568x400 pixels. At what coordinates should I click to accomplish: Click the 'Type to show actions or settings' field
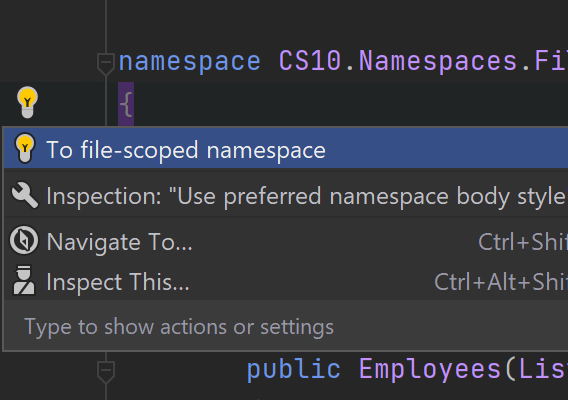[286, 327]
